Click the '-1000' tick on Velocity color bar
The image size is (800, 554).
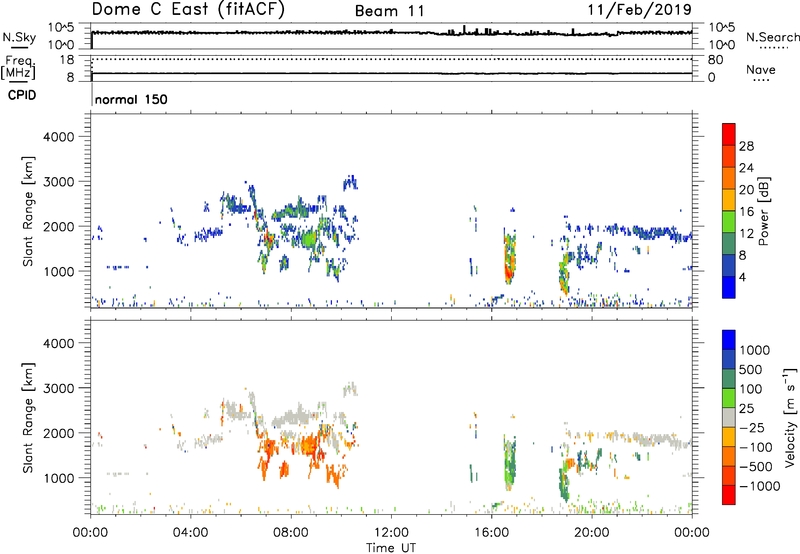pyautogui.click(x=760, y=486)
